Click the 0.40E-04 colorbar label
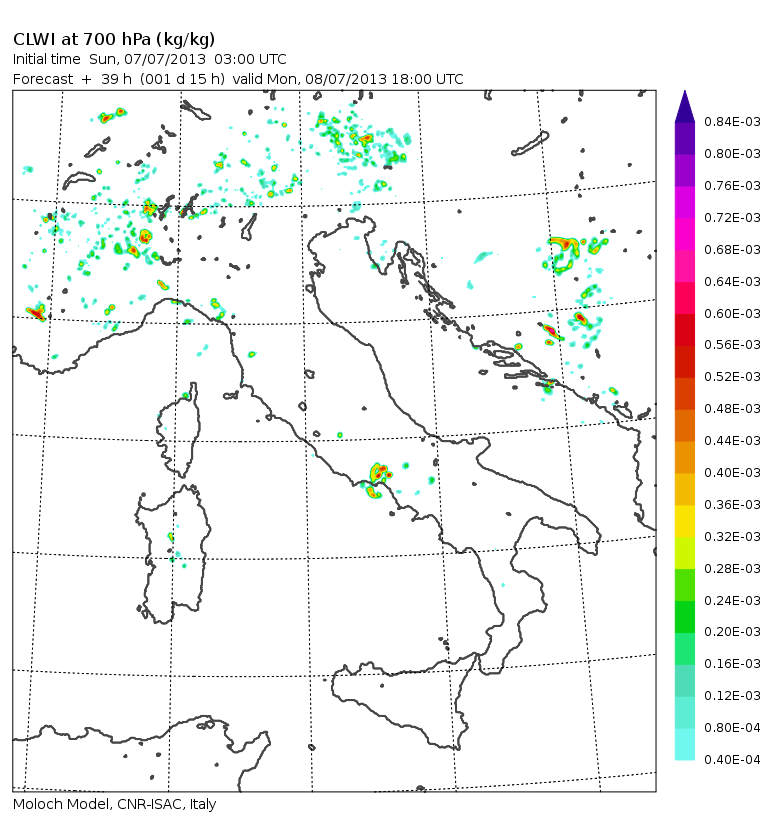 [732, 759]
